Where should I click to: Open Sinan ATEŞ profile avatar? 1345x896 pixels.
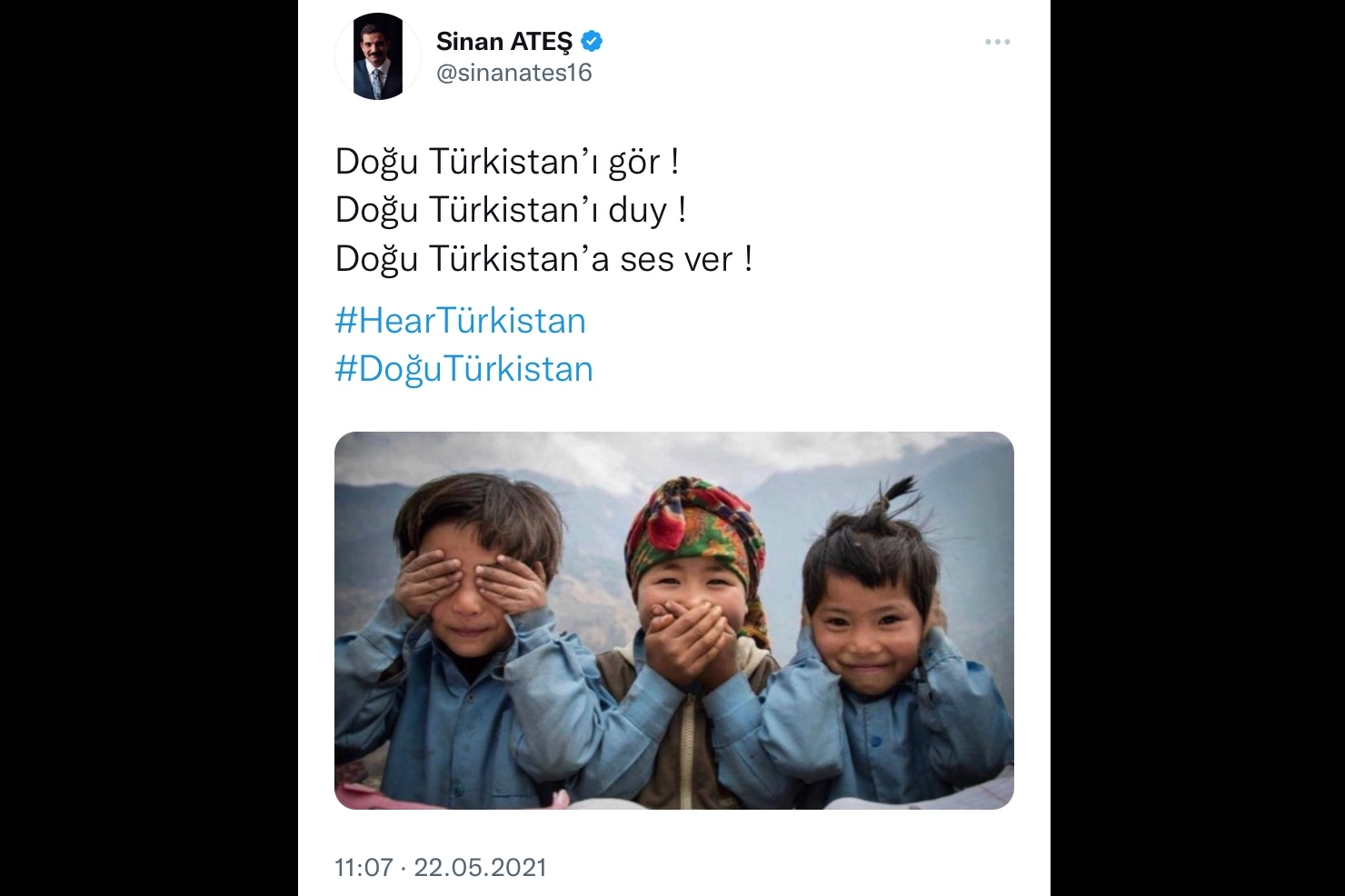click(378, 56)
